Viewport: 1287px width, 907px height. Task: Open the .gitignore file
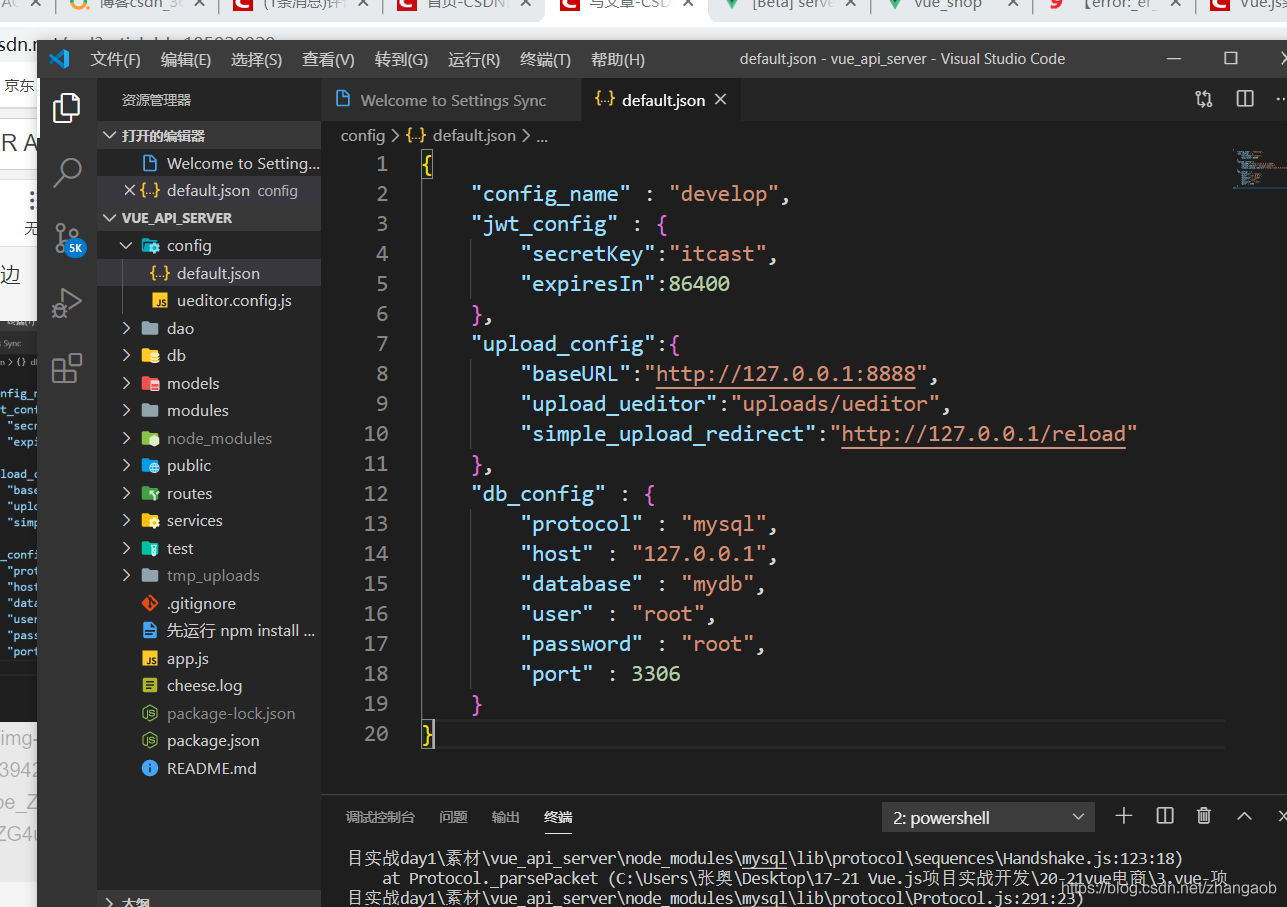[x=209, y=603]
